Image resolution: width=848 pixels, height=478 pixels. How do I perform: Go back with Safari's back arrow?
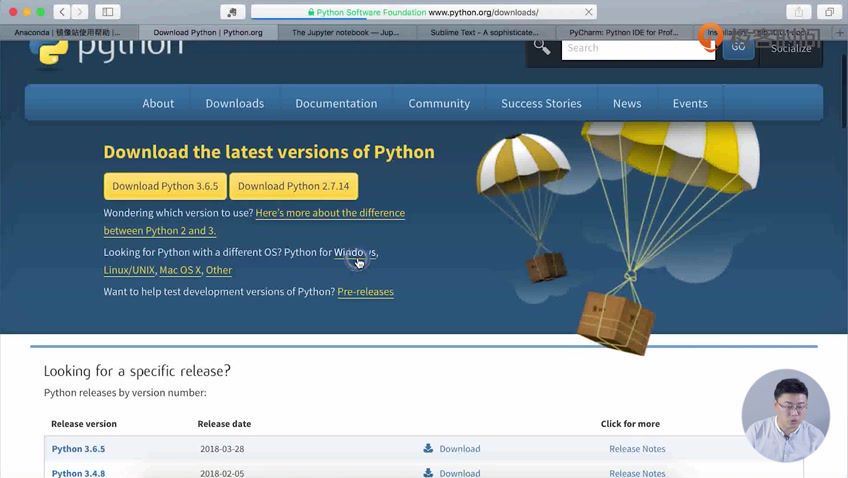62,11
